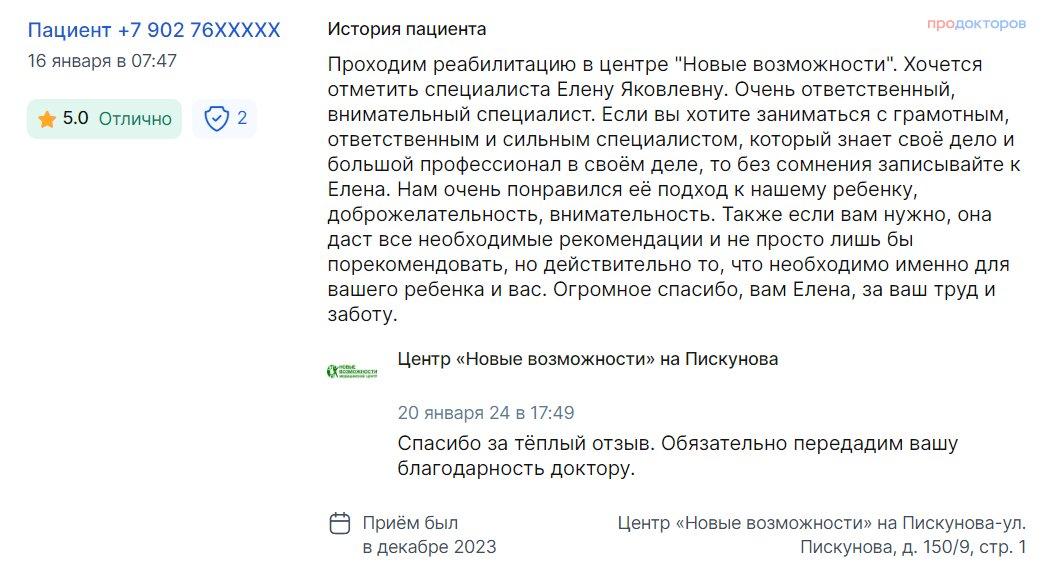Screen dimensions: 1047x580
Task: Click the review date 16 января в 07:47
Action: click(102, 61)
